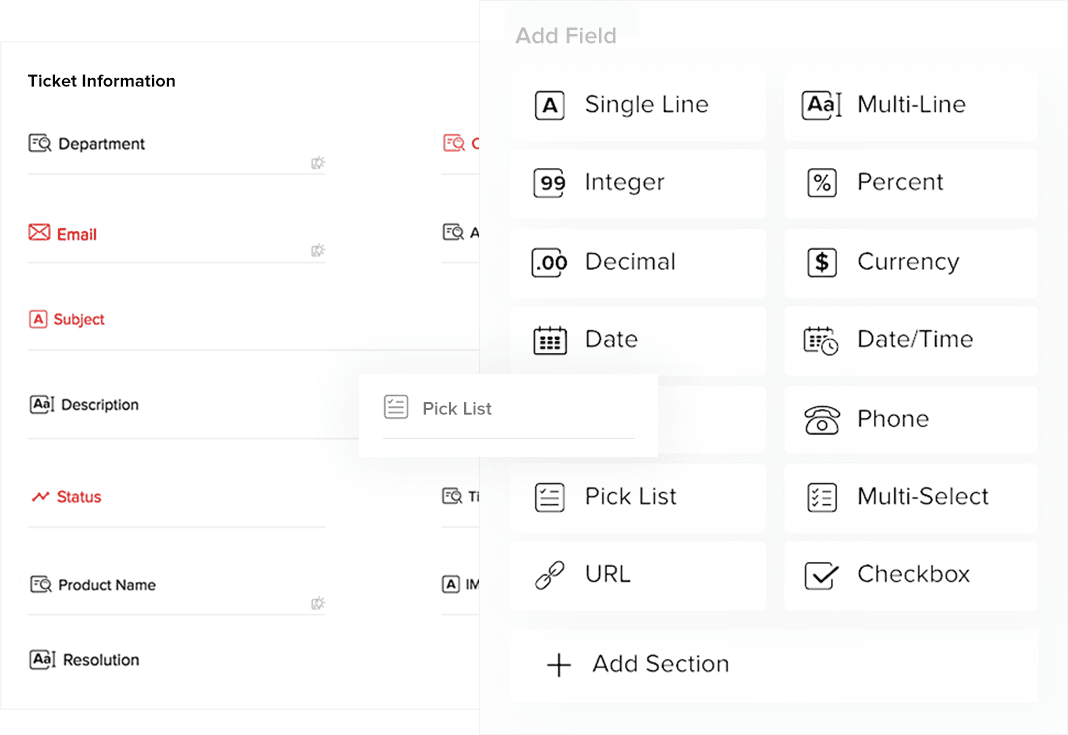
Task: Select the Currency dollar icon
Action: click(821, 261)
